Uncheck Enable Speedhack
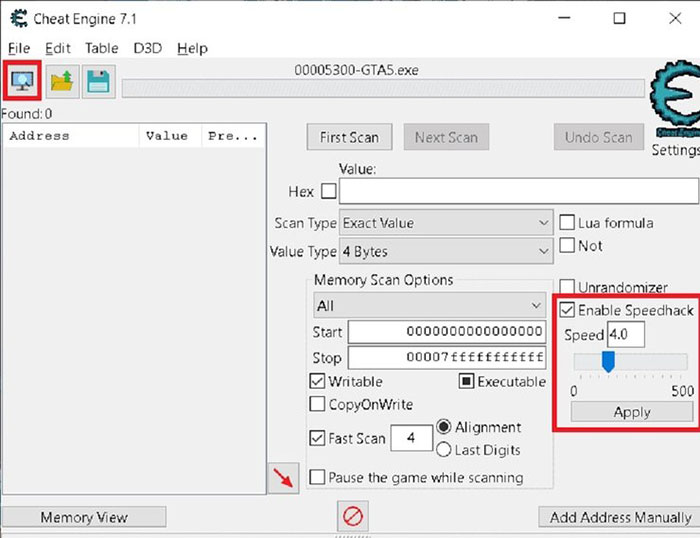The height and width of the screenshot is (538, 700). click(x=567, y=309)
